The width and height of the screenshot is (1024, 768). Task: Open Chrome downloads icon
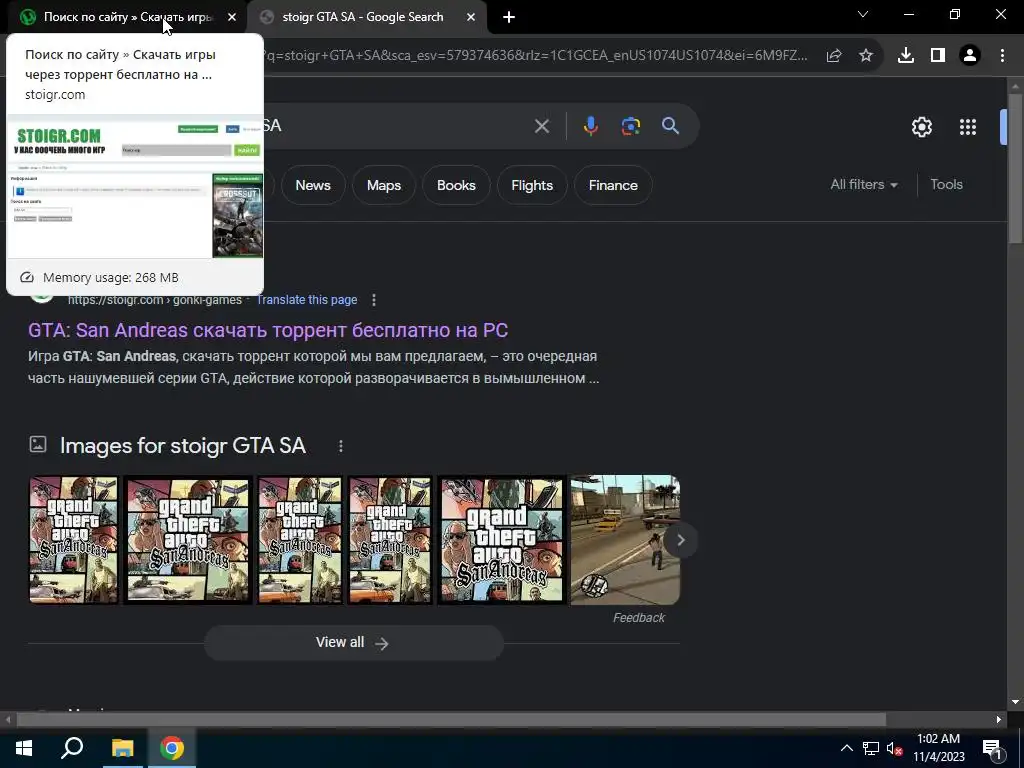pos(906,56)
